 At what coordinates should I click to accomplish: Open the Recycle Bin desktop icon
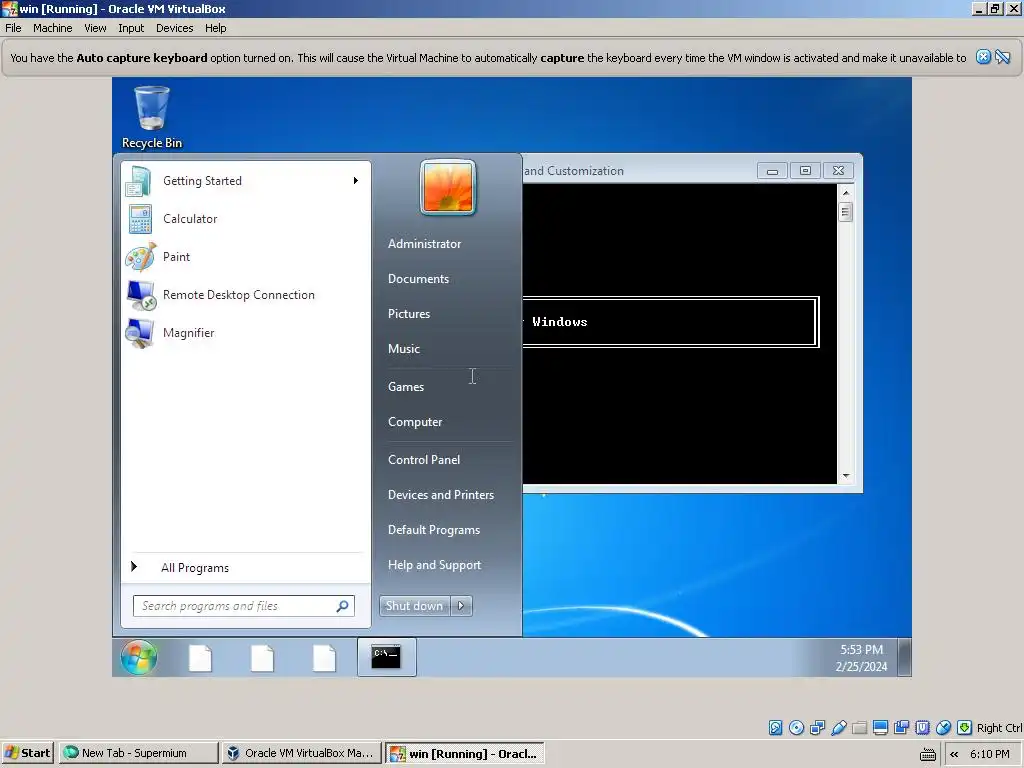152,117
